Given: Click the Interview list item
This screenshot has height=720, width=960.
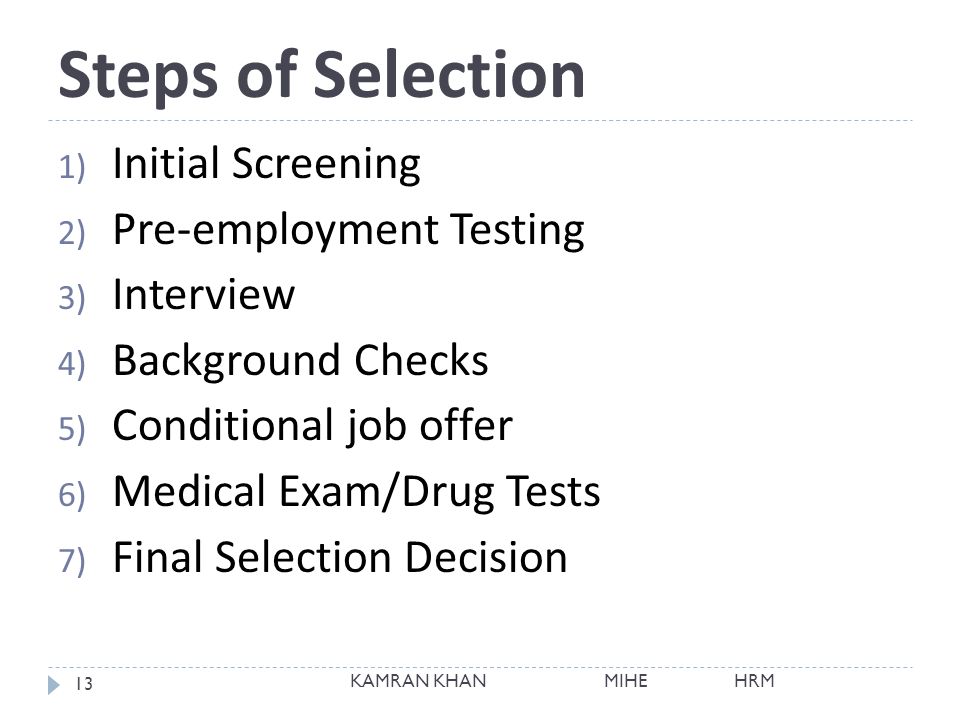Looking at the screenshot, I should coord(204,294).
